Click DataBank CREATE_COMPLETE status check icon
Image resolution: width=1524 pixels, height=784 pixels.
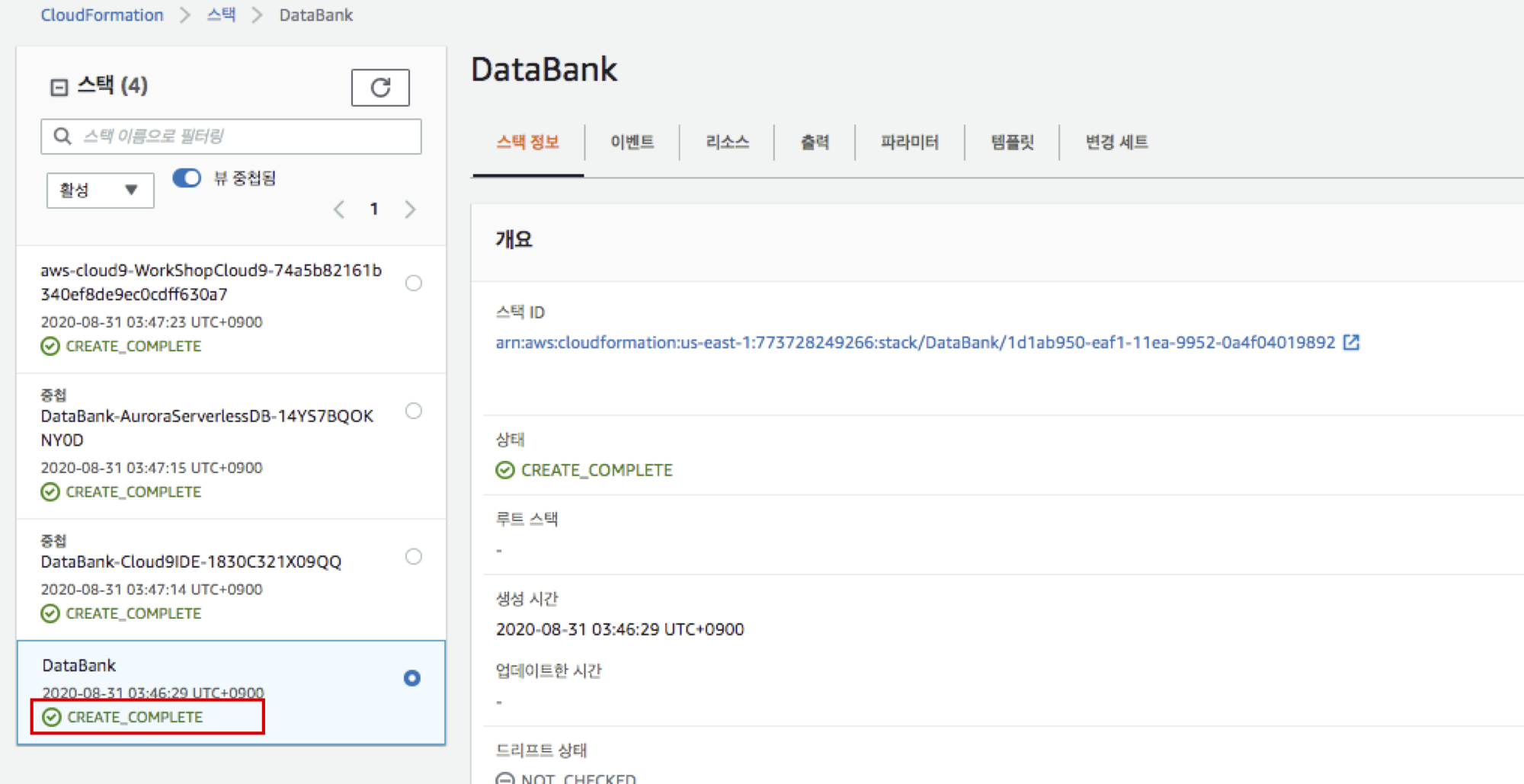point(52,717)
